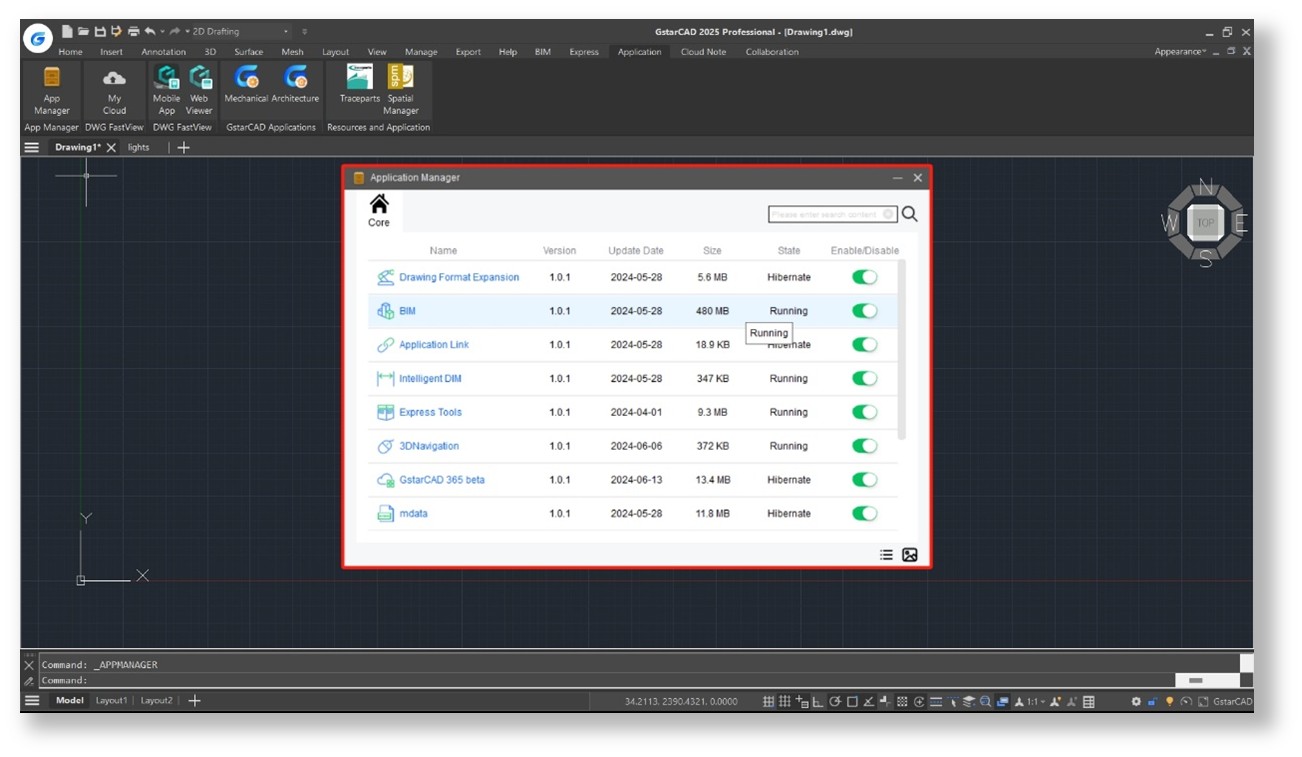Viewport: 1302px width, 757px height.
Task: Switch to the Annotation ribbon tab
Action: click(163, 52)
